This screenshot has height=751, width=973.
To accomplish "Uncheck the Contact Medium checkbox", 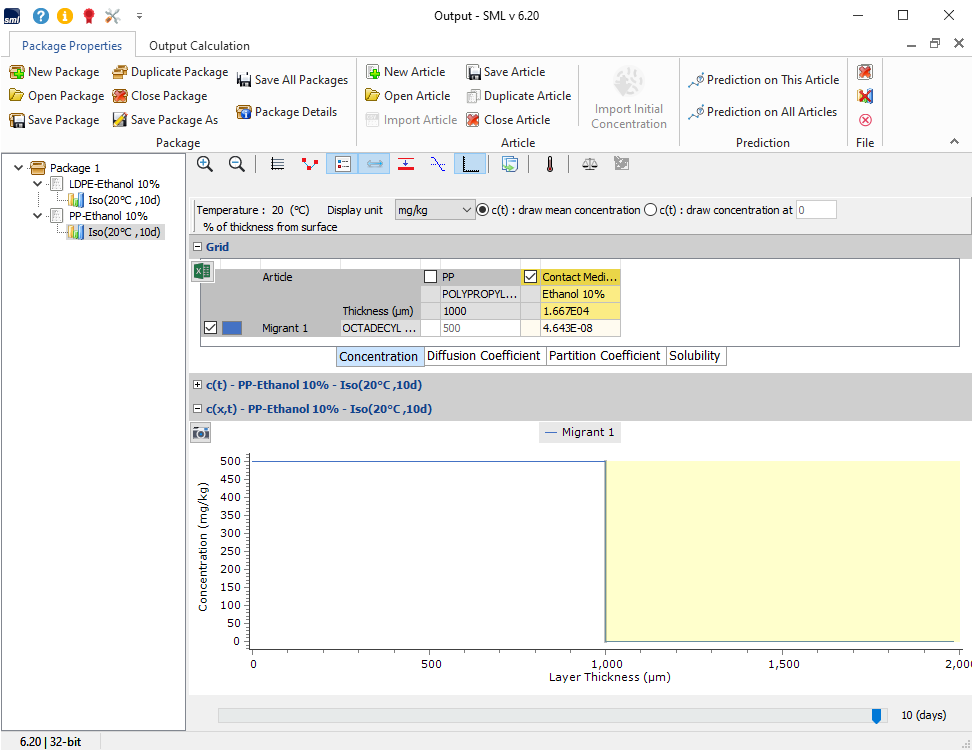I will [530, 277].
